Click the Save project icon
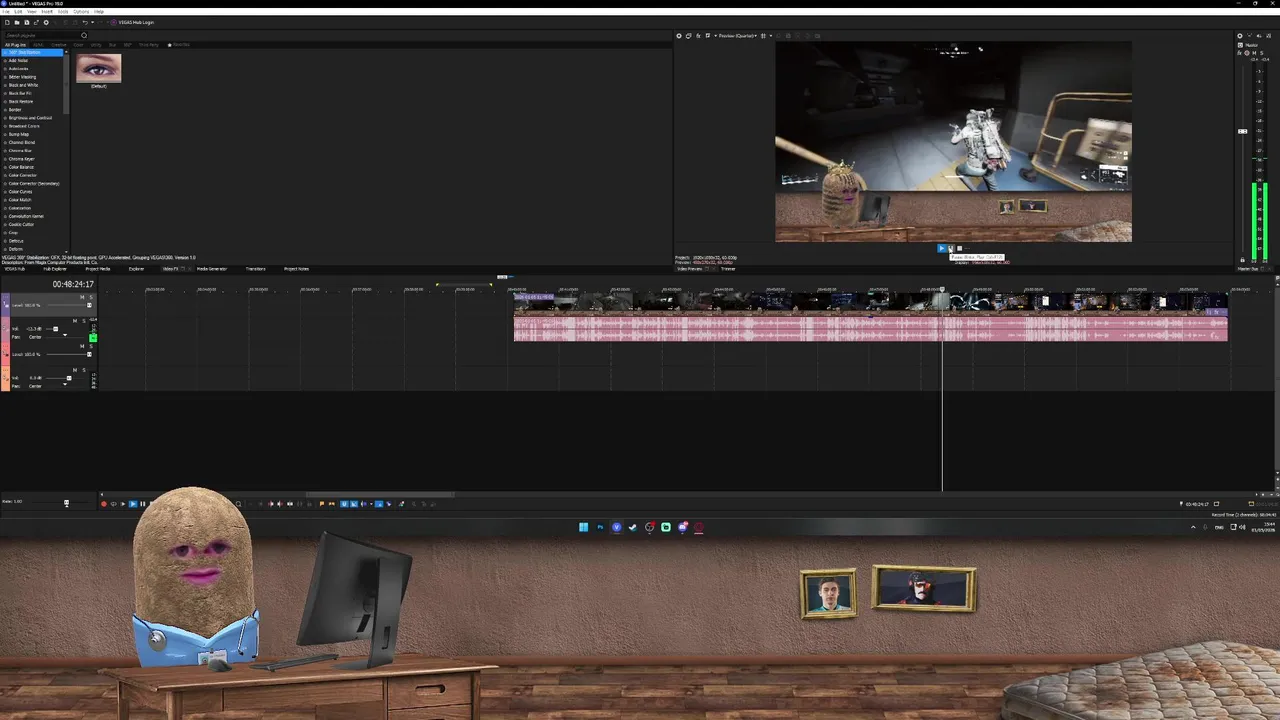 (27, 22)
